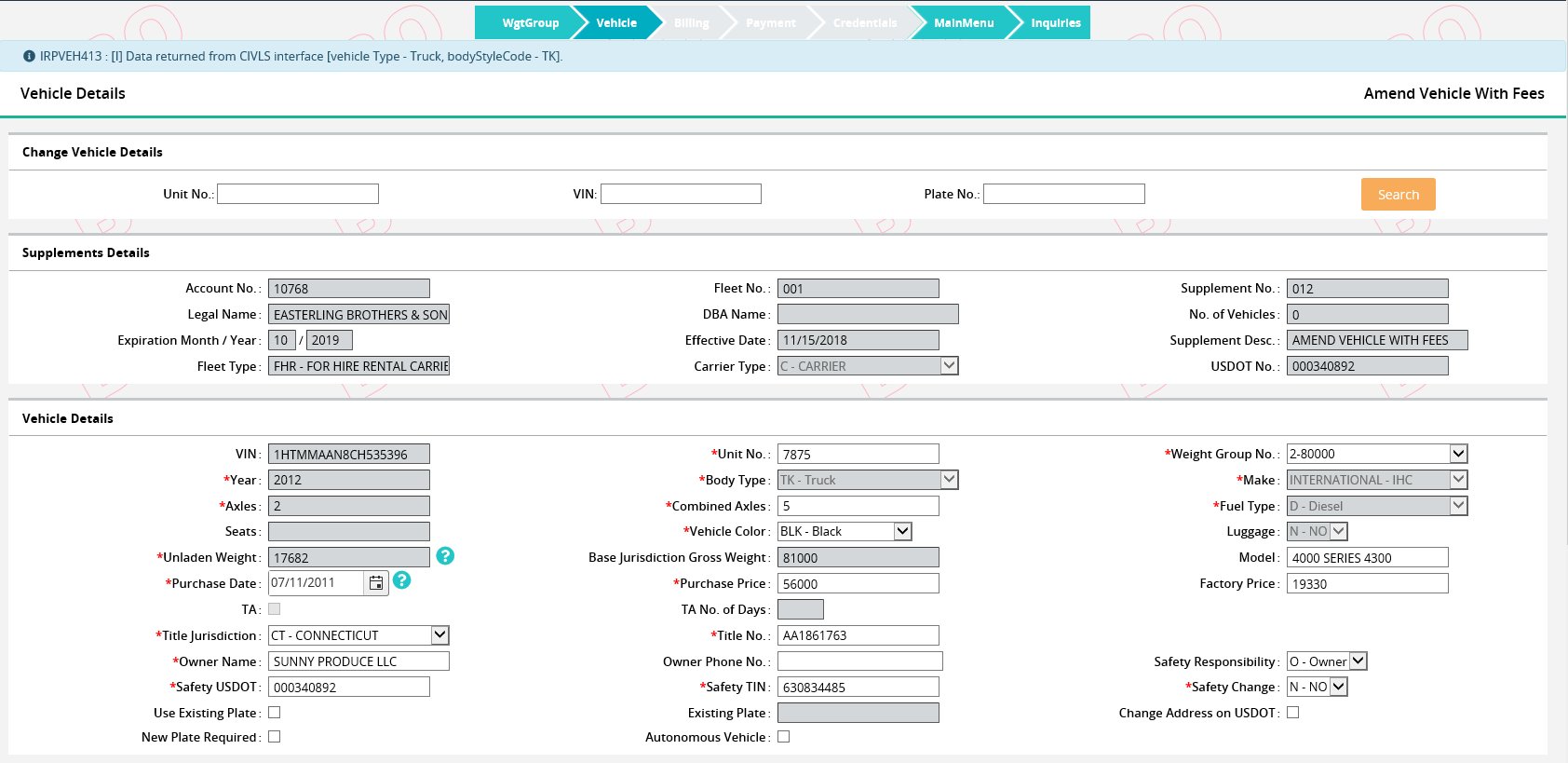Edit the Factory Price field
Viewport: 1568px width, 763px height.
point(1368,583)
